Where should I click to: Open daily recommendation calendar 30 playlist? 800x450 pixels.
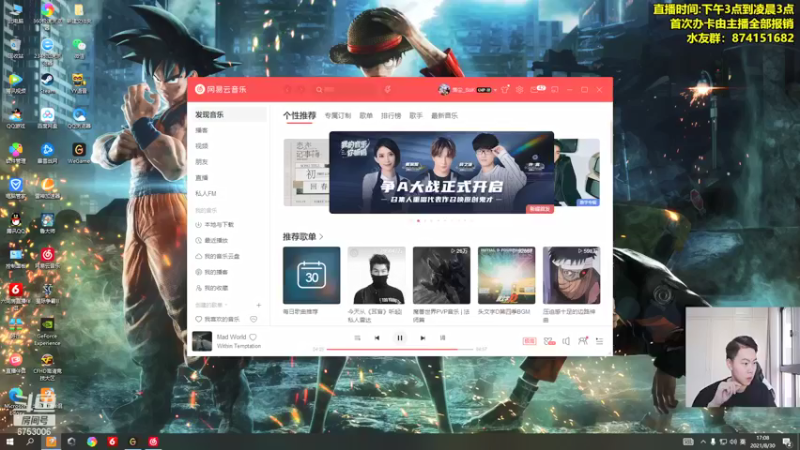[311, 275]
